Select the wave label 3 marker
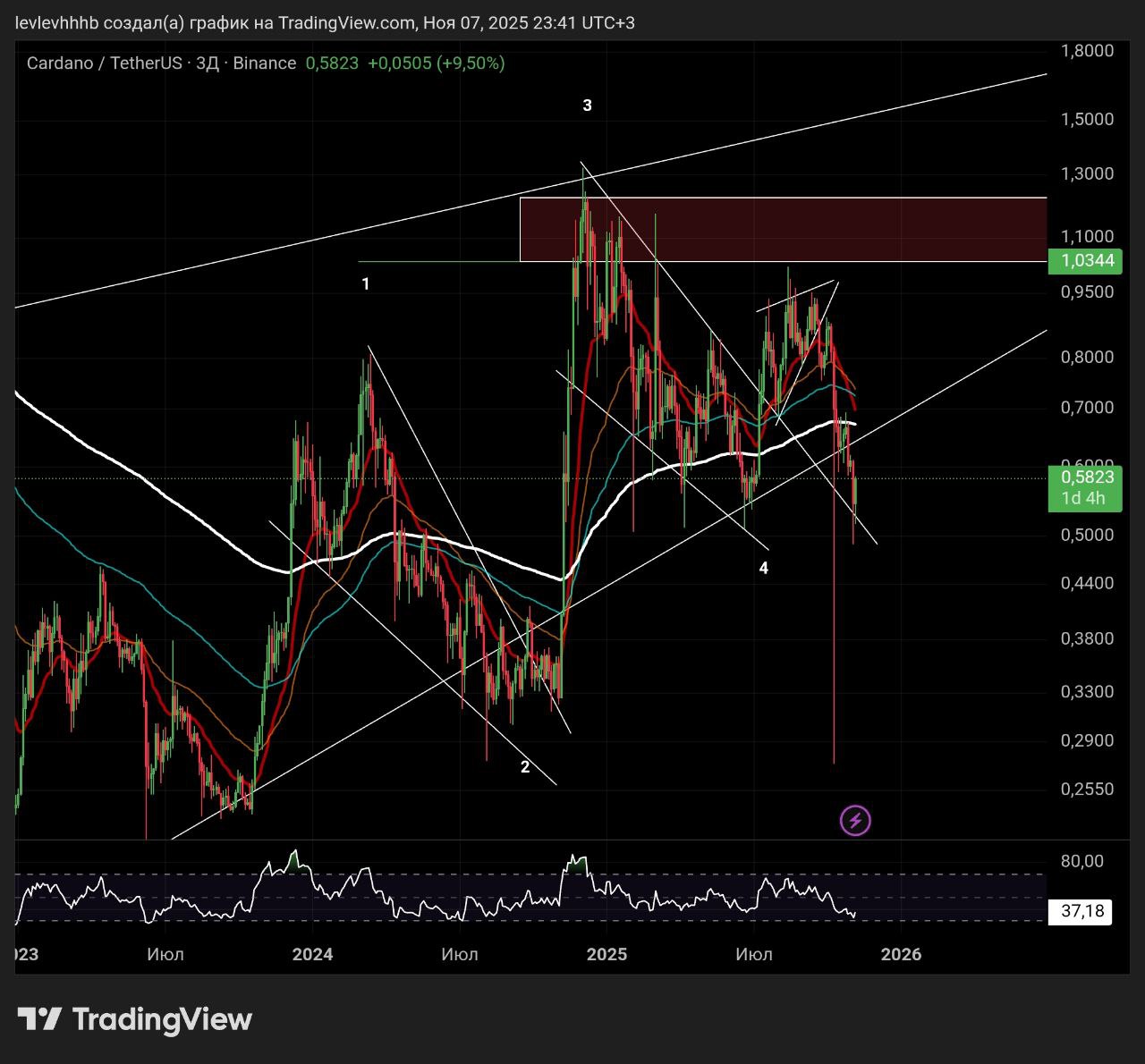This screenshot has width=1145, height=1064. tap(587, 106)
